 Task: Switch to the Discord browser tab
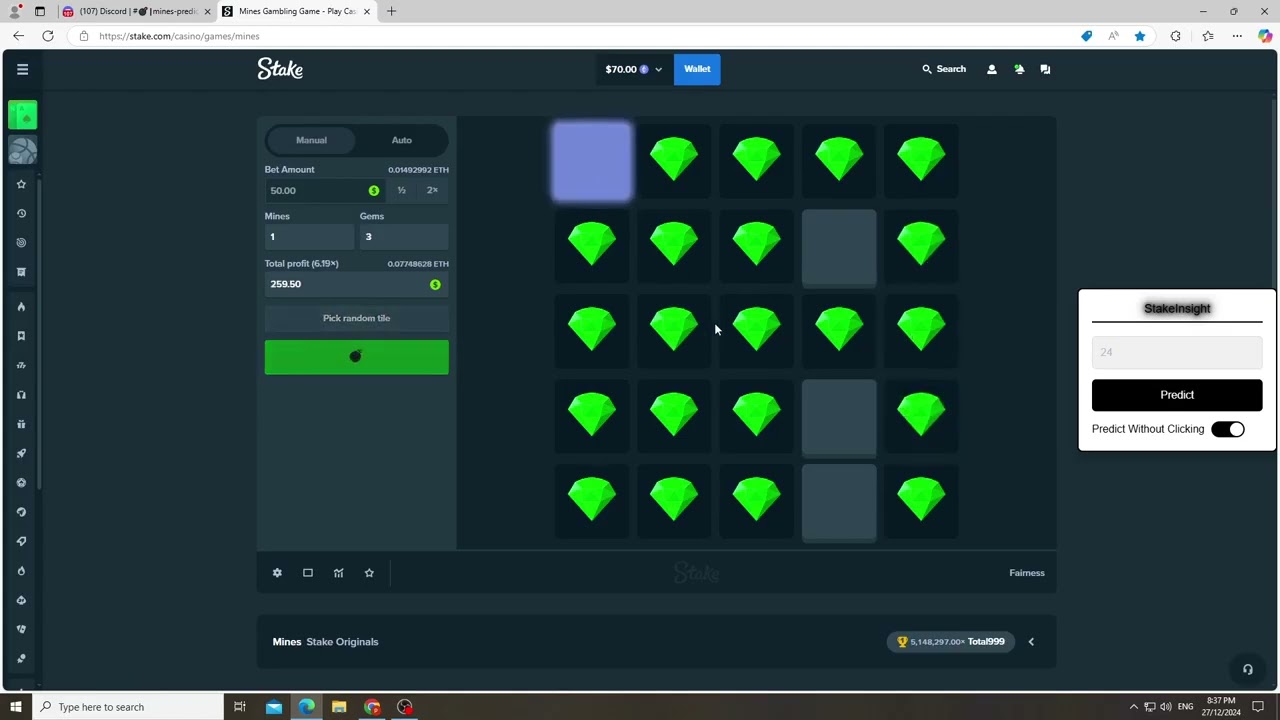pyautogui.click(x=137, y=11)
